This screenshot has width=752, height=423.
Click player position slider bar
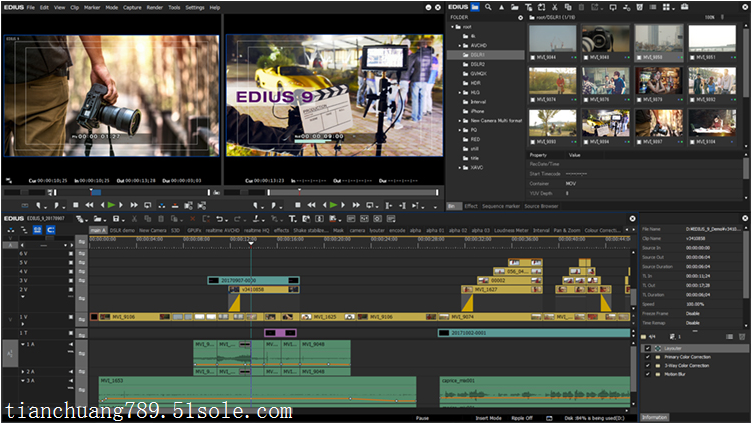pyautogui.click(x=131, y=192)
